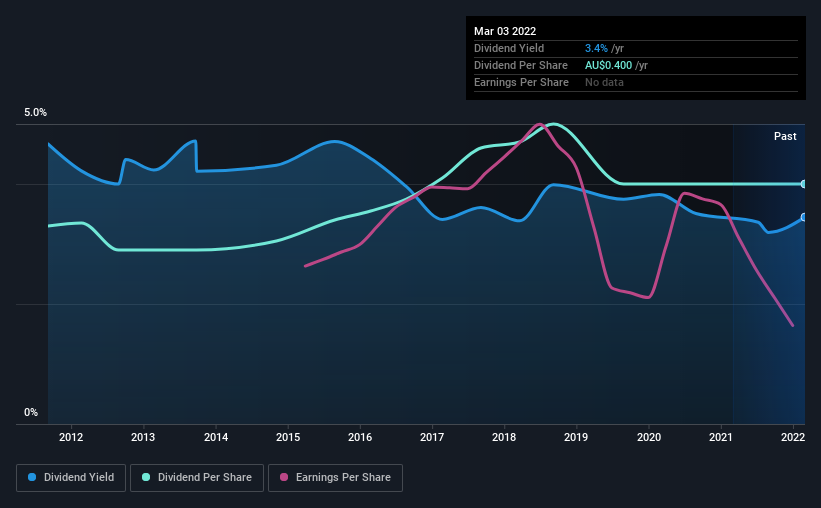Click the teal Dividend Per Share legend dot
This screenshot has width=821, height=508.
pos(146,477)
